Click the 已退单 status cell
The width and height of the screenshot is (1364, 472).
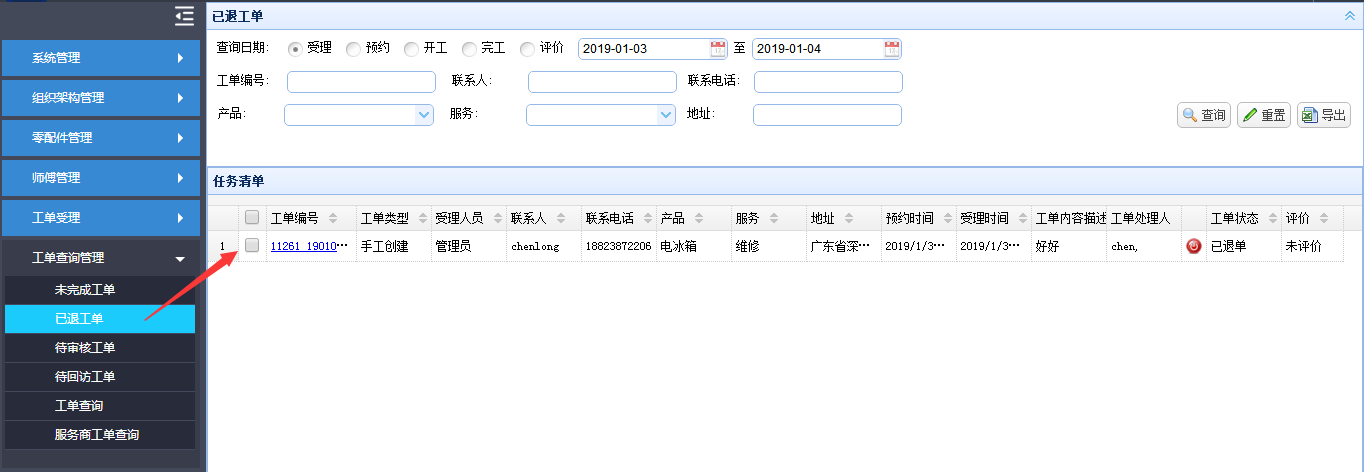coord(1243,246)
